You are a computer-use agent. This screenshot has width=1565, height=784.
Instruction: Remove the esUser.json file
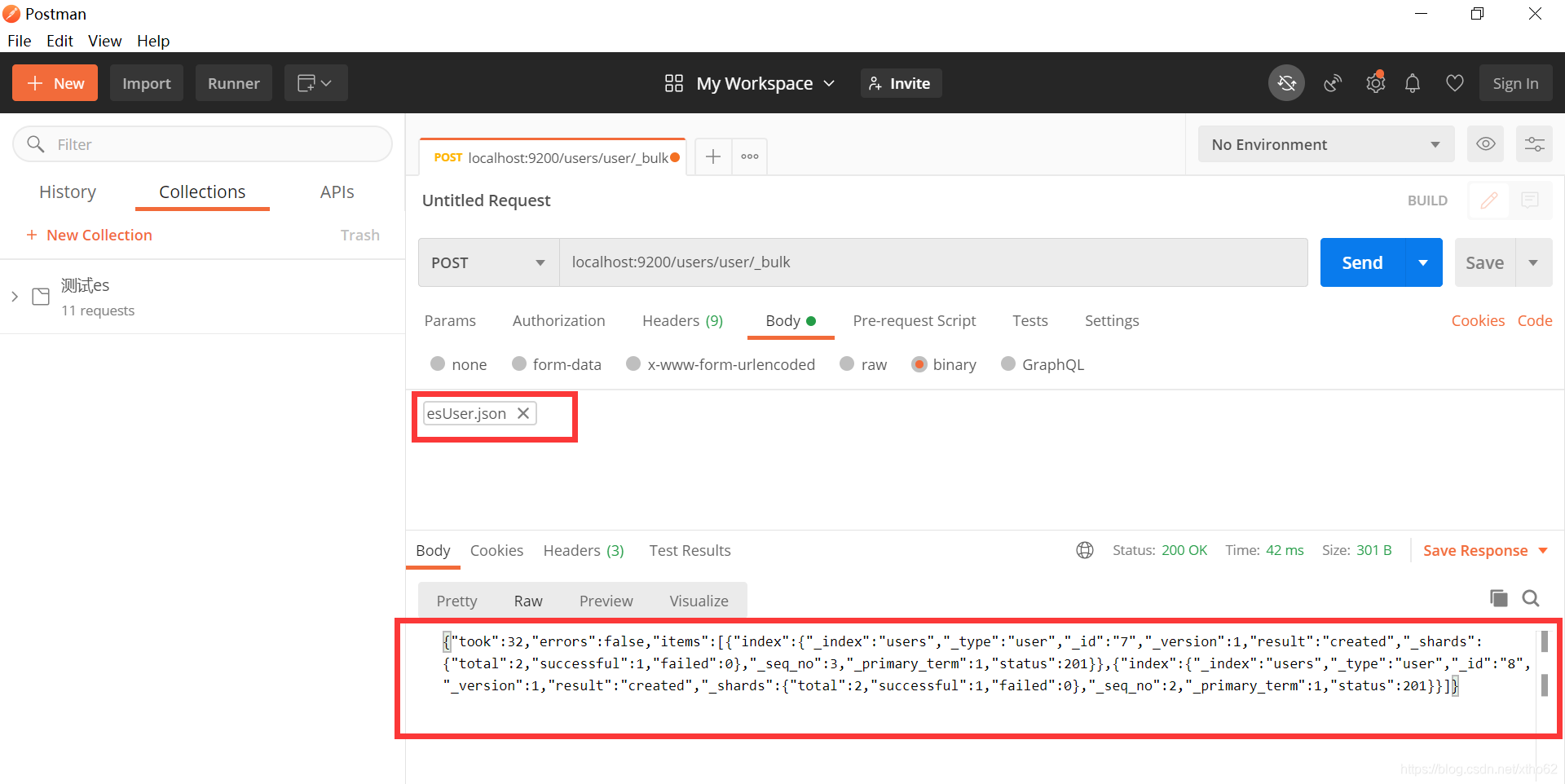point(523,413)
